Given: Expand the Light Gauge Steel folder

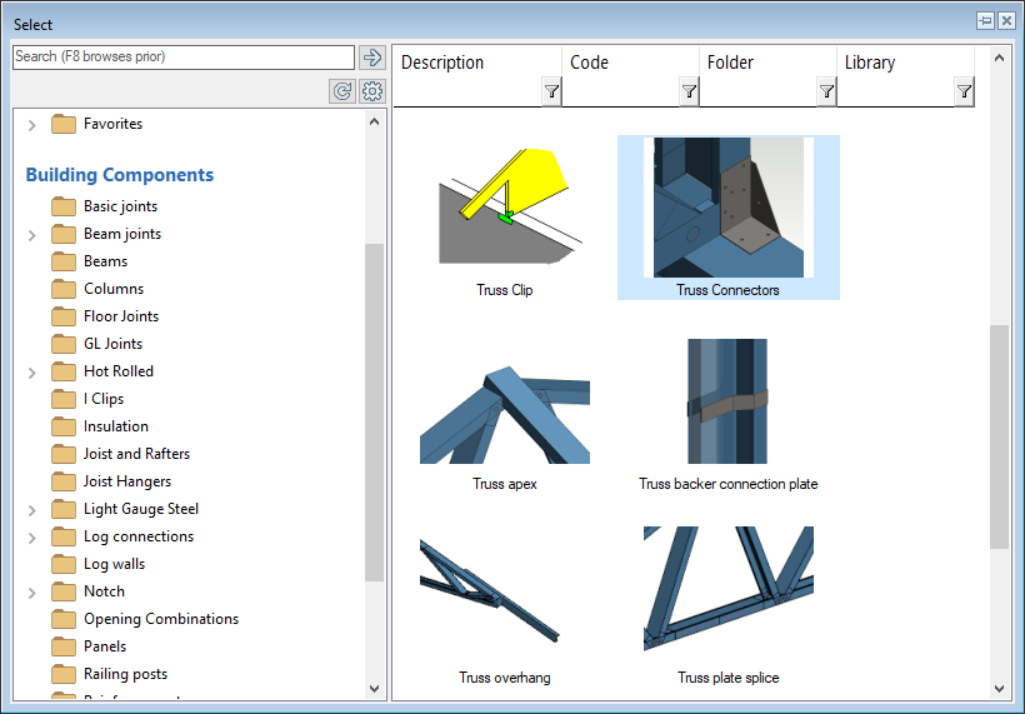Looking at the screenshot, I should (32, 510).
